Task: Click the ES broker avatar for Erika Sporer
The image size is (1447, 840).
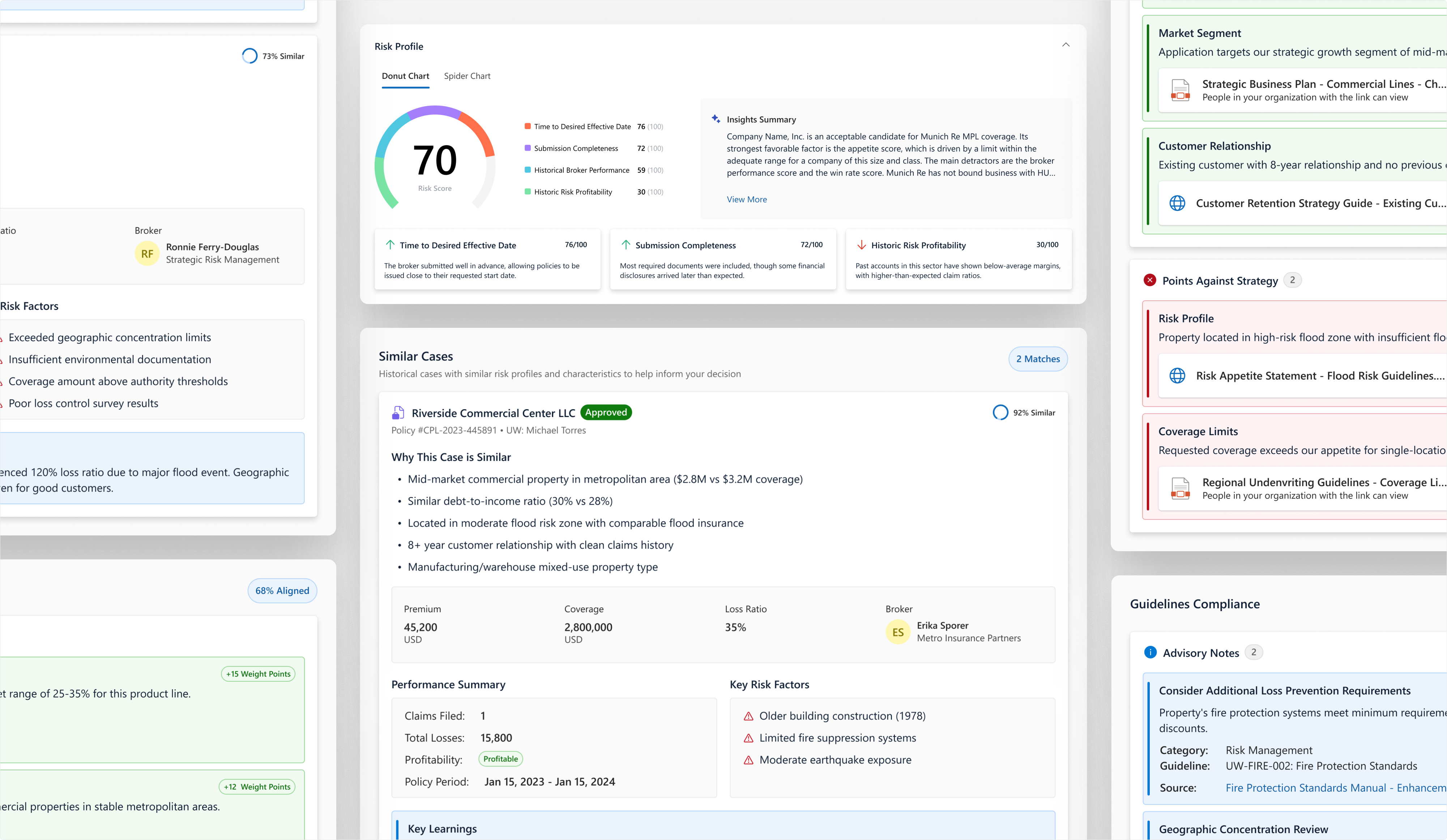Action: [897, 632]
